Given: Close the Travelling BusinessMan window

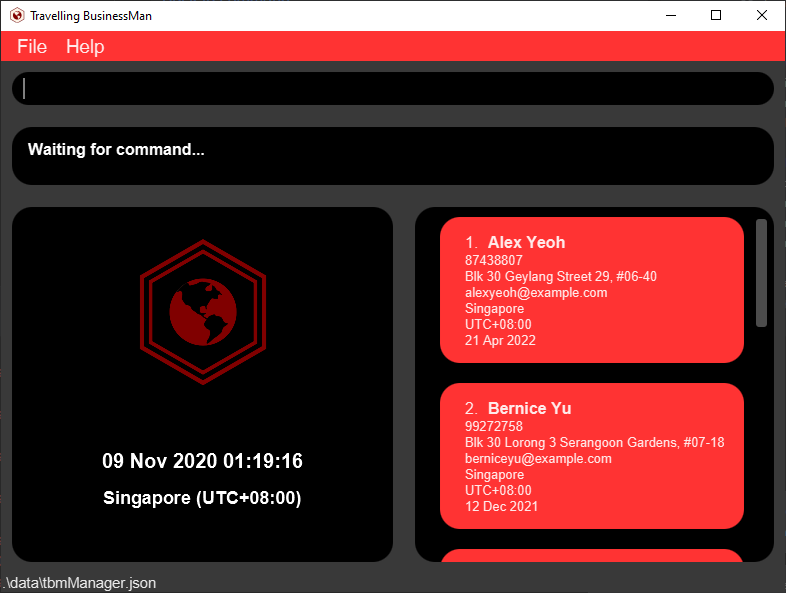Looking at the screenshot, I should (762, 16).
